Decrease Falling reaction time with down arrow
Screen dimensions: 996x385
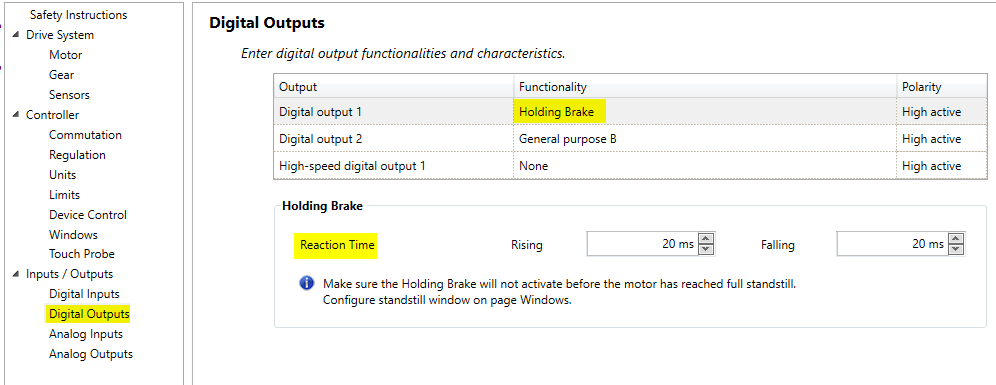[x=956, y=249]
